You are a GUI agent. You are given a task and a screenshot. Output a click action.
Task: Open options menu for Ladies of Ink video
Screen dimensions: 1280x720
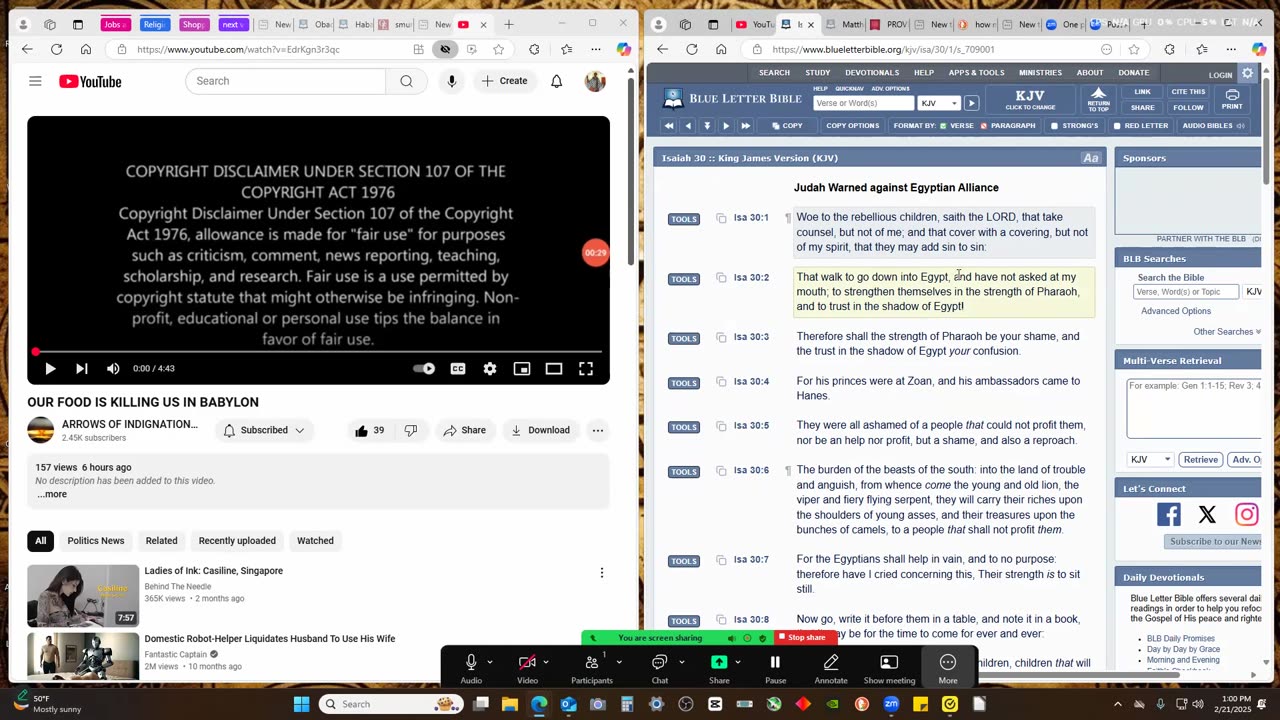(x=602, y=573)
